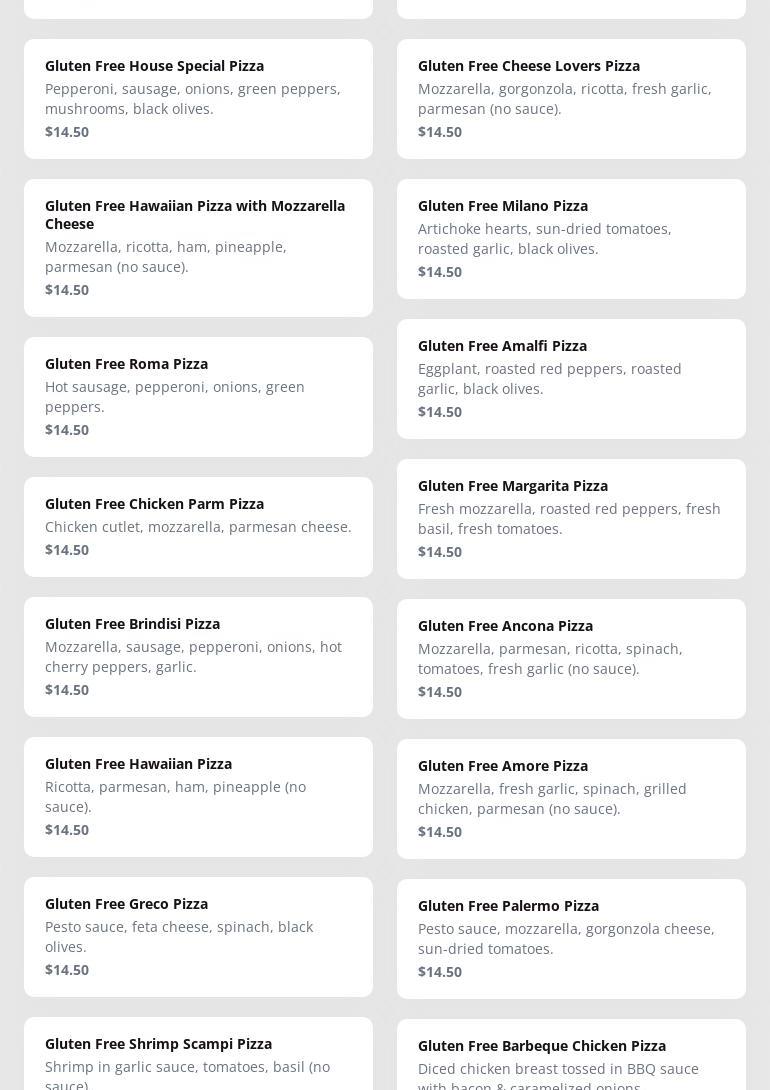Select Gluten Free Hawaiian Pizza with ricotta, no sauce

click(198, 796)
